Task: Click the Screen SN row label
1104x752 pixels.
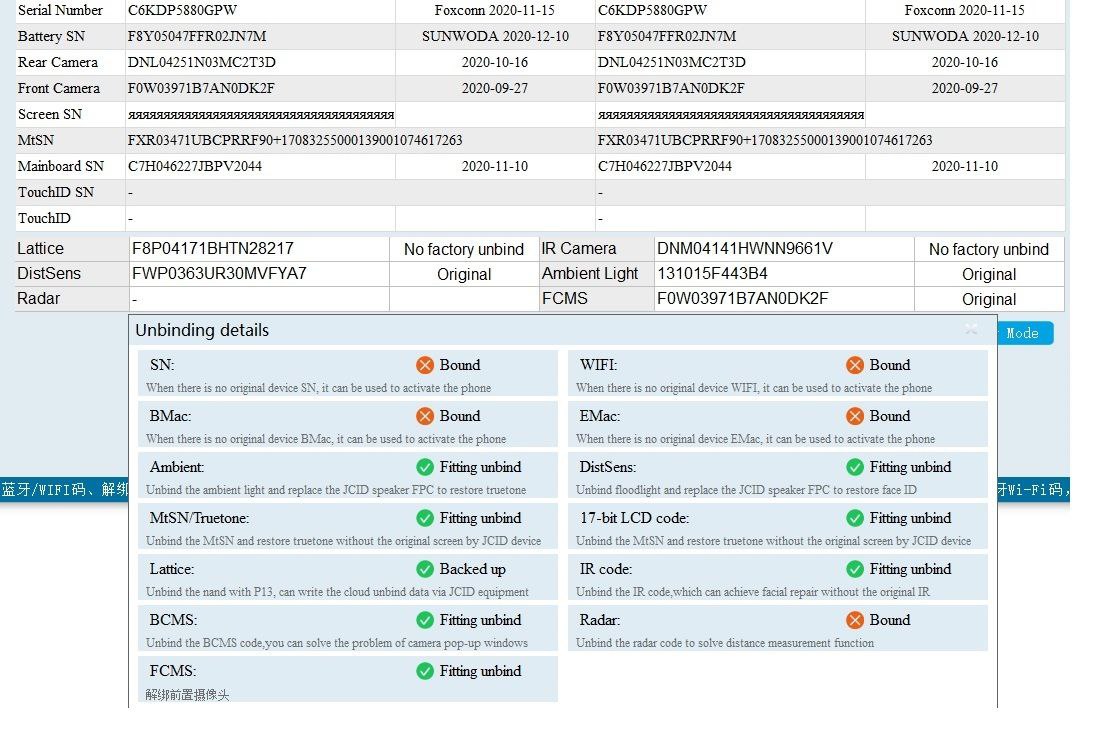Action: [50, 114]
